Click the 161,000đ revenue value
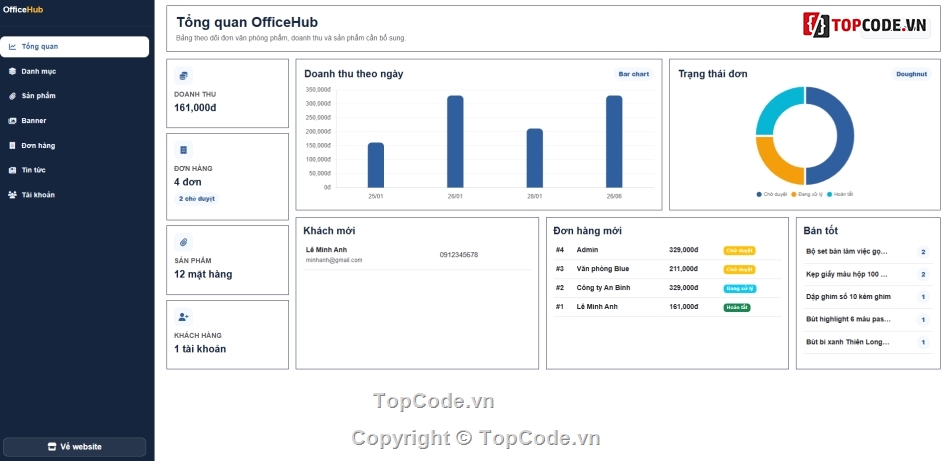Viewport: 950px width, 461px height. [195, 108]
